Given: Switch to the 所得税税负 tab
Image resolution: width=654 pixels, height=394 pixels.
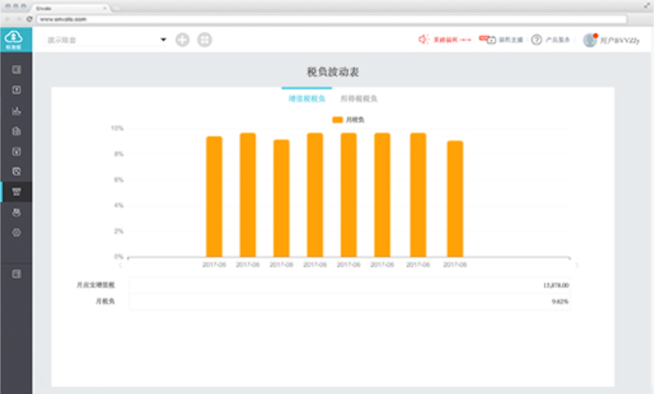Looking at the screenshot, I should pyautogui.click(x=359, y=98).
